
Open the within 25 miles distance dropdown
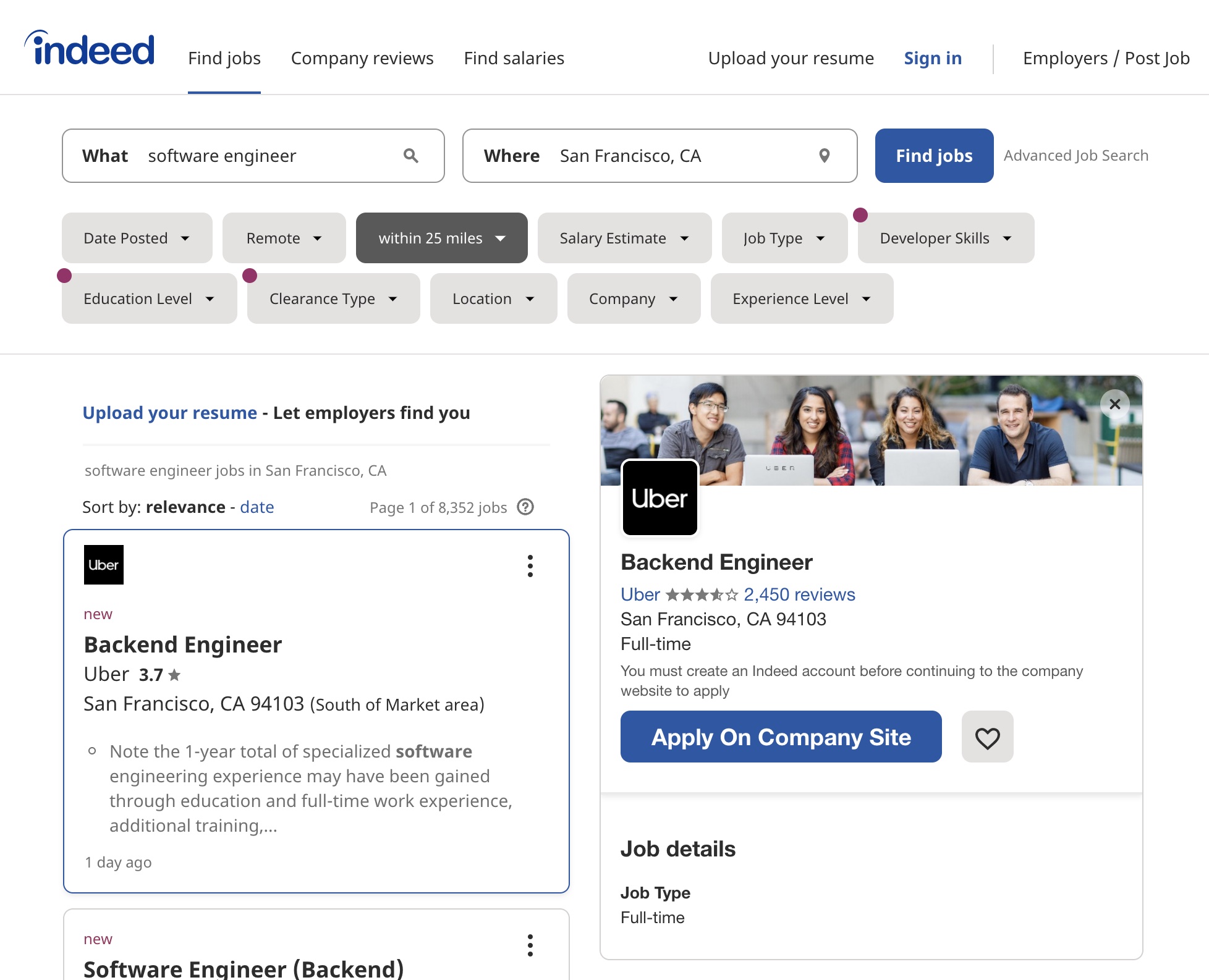pos(442,238)
